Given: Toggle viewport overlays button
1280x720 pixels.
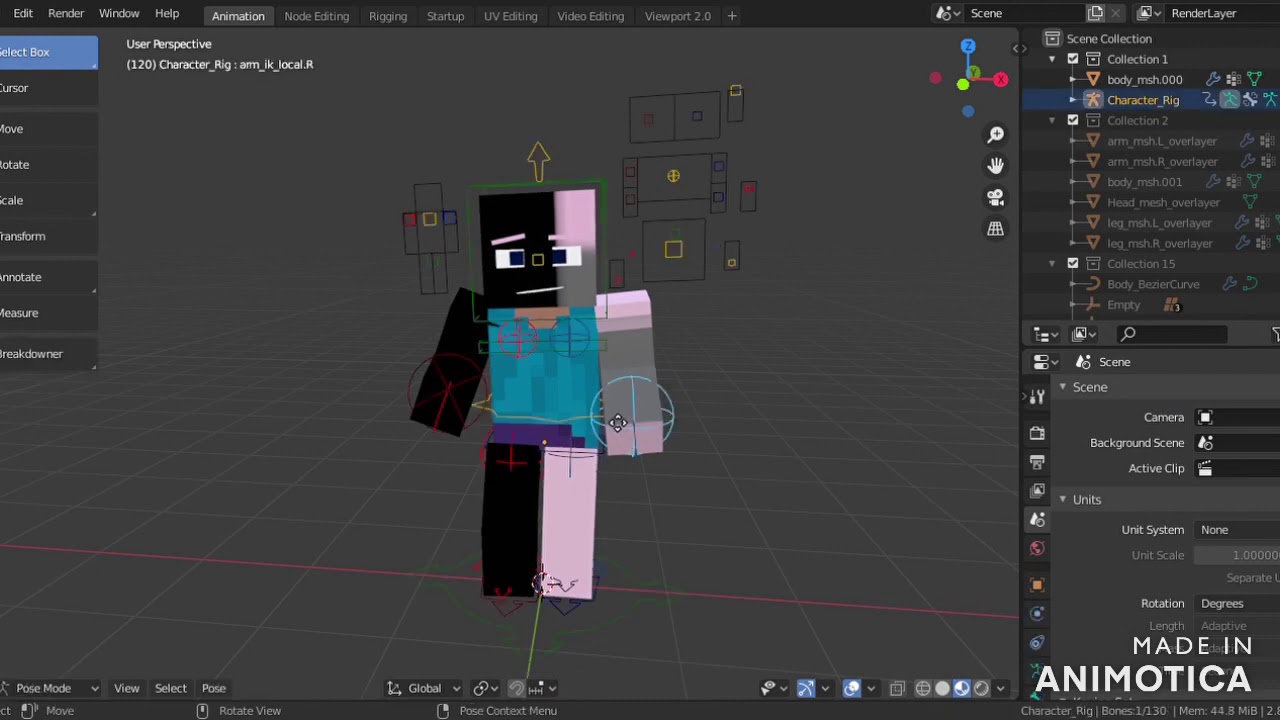Looking at the screenshot, I should 852,688.
